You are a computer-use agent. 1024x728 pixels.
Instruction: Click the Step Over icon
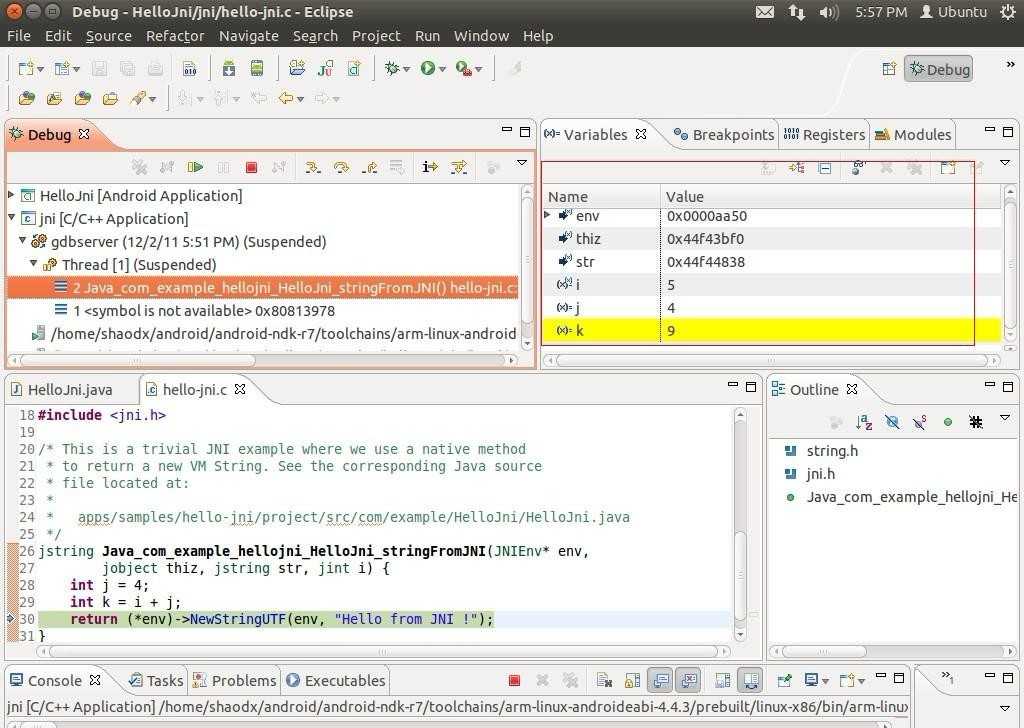pyautogui.click(x=341, y=168)
